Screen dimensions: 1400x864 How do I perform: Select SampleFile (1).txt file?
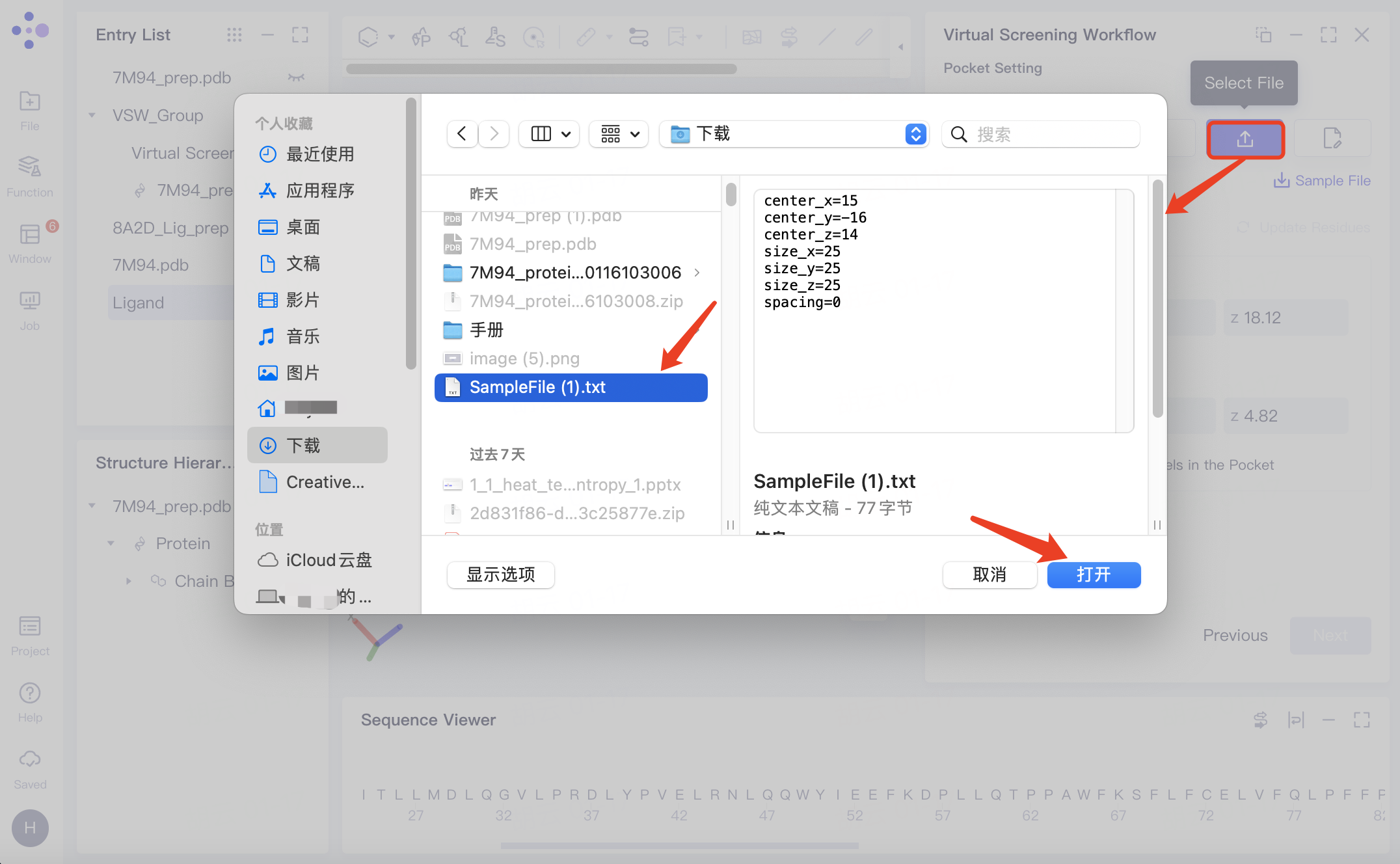(571, 388)
